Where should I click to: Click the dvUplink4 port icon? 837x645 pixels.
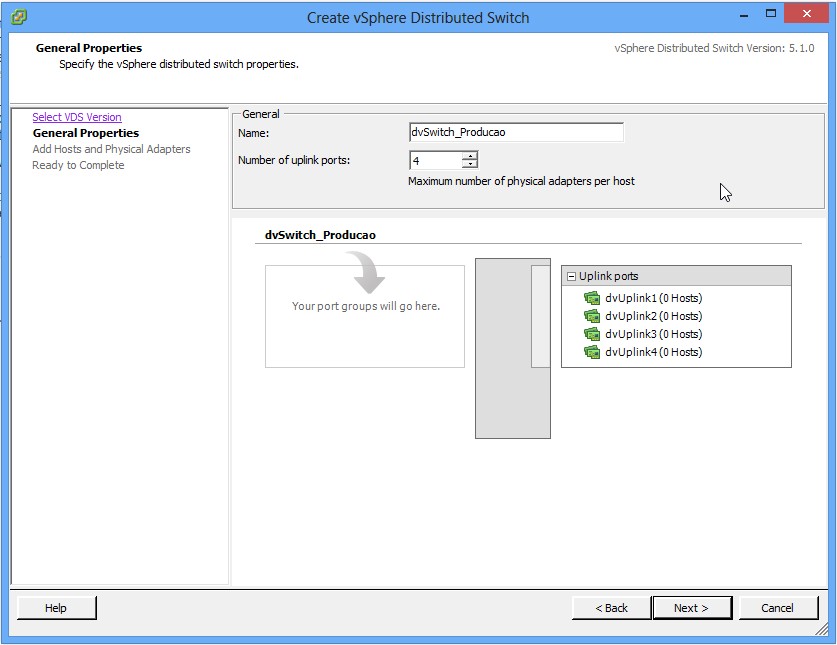tap(592, 352)
